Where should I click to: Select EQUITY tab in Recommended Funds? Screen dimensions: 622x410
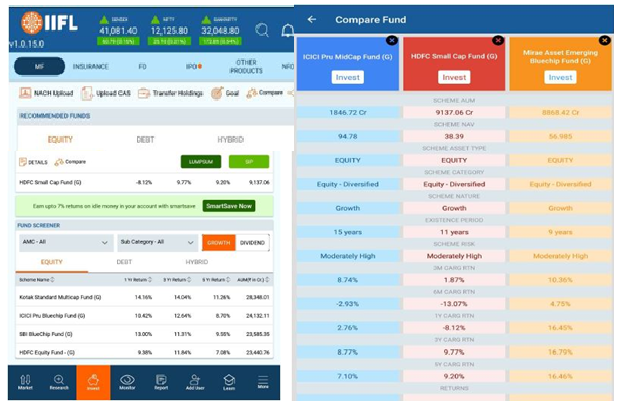[60, 140]
